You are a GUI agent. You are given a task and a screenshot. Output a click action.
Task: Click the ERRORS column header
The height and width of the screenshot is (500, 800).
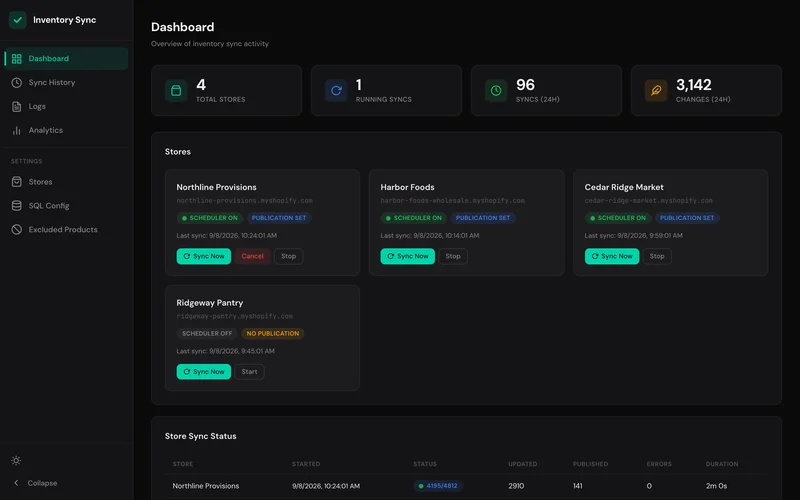point(659,464)
